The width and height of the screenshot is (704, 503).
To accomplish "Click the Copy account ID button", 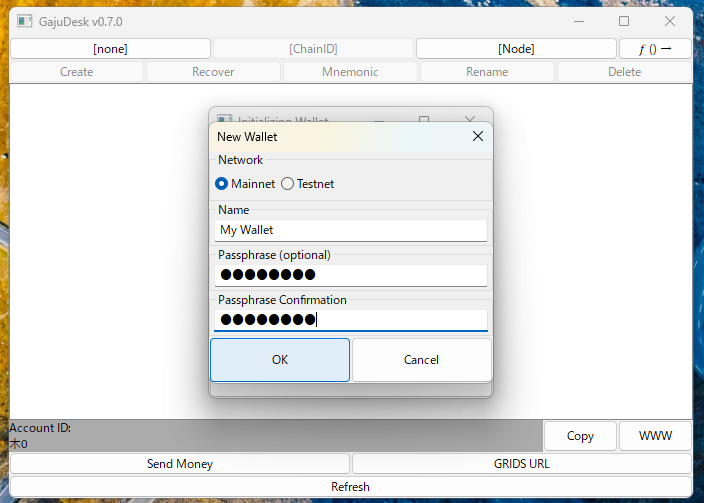I will (x=580, y=436).
